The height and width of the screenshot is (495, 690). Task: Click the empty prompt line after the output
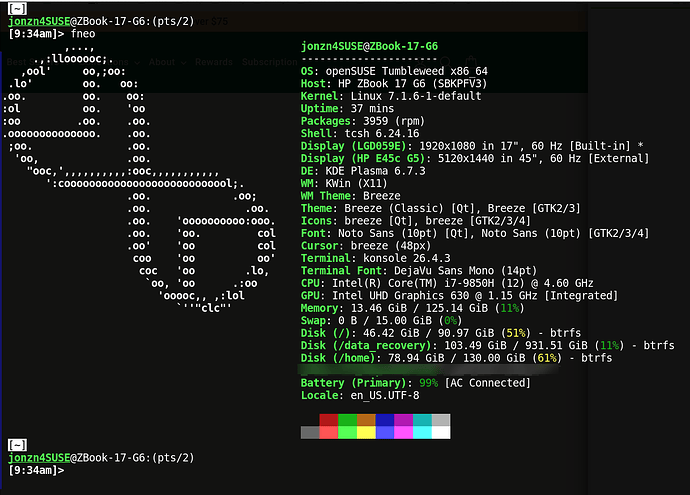coord(36,470)
